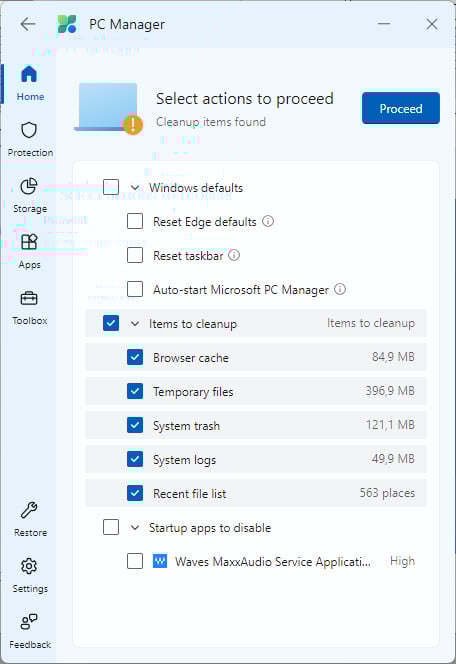Click the Waves MaxxAudio Service Applicati... name

pyautogui.click(x=273, y=562)
